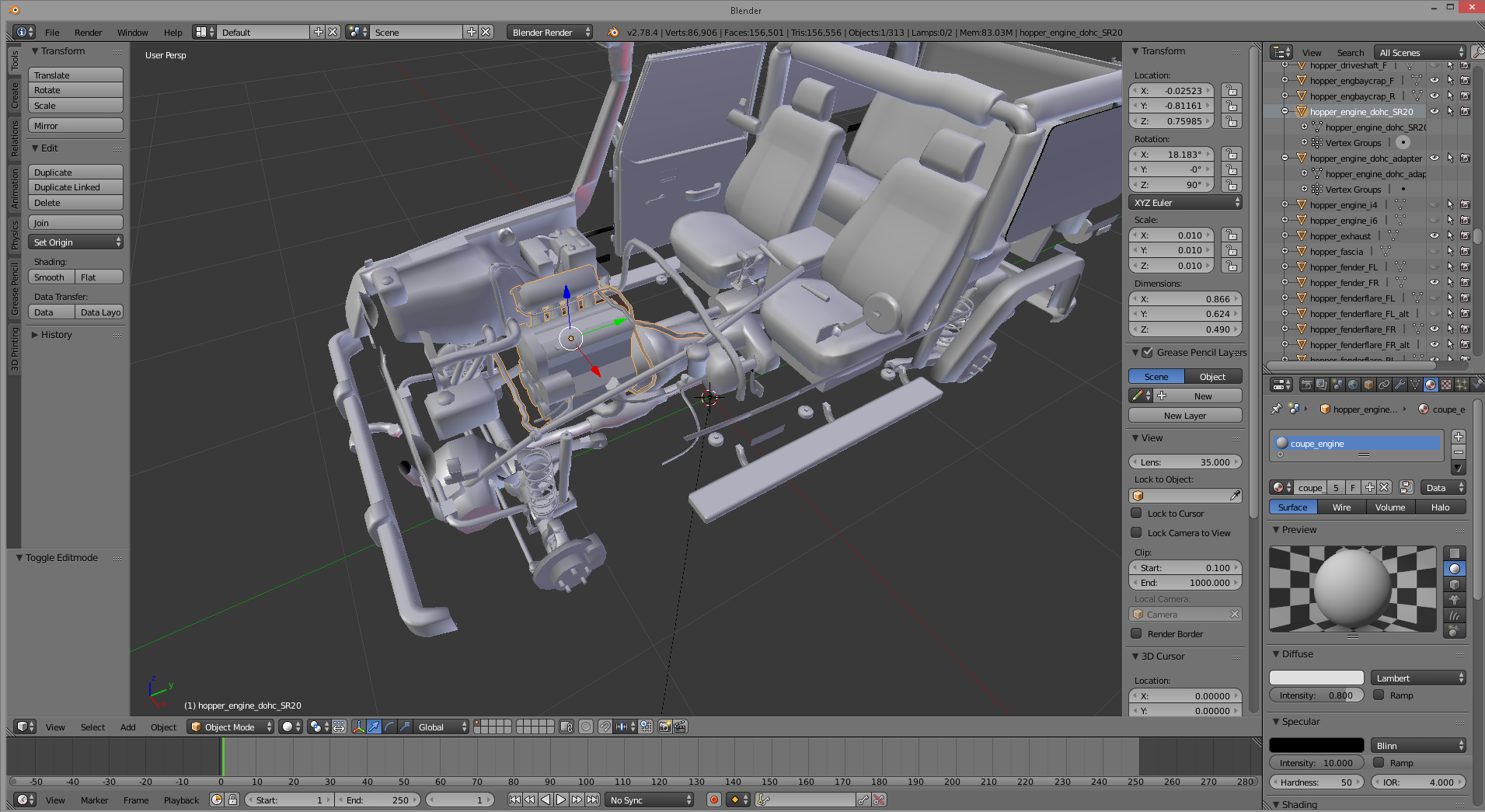The height and width of the screenshot is (812, 1485).
Task: Click the white Diffuse color swatch
Action: (x=1316, y=678)
